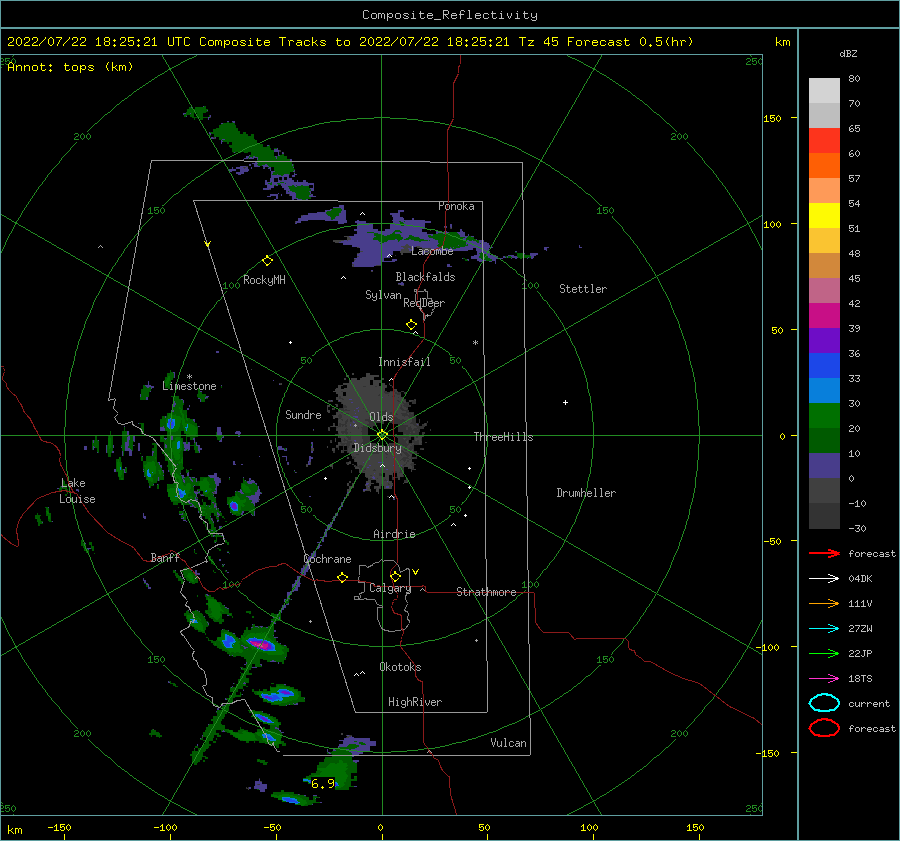Click the 6.9 storm top annotation
The image size is (900, 841).
(323, 784)
